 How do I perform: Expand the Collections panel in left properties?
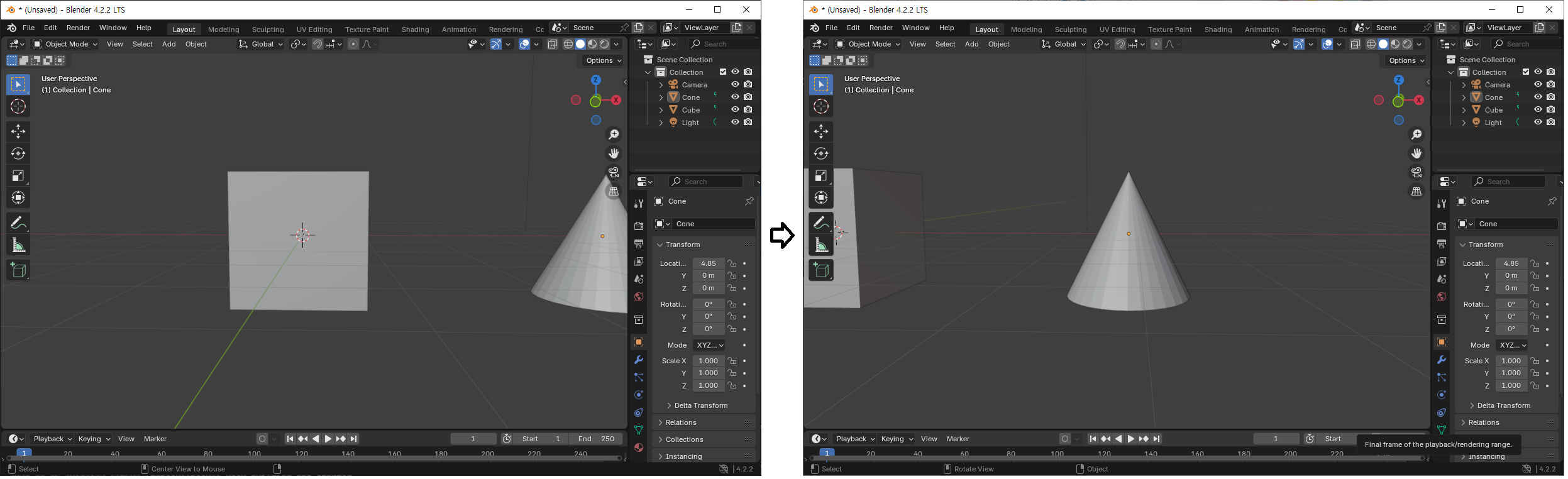point(685,439)
